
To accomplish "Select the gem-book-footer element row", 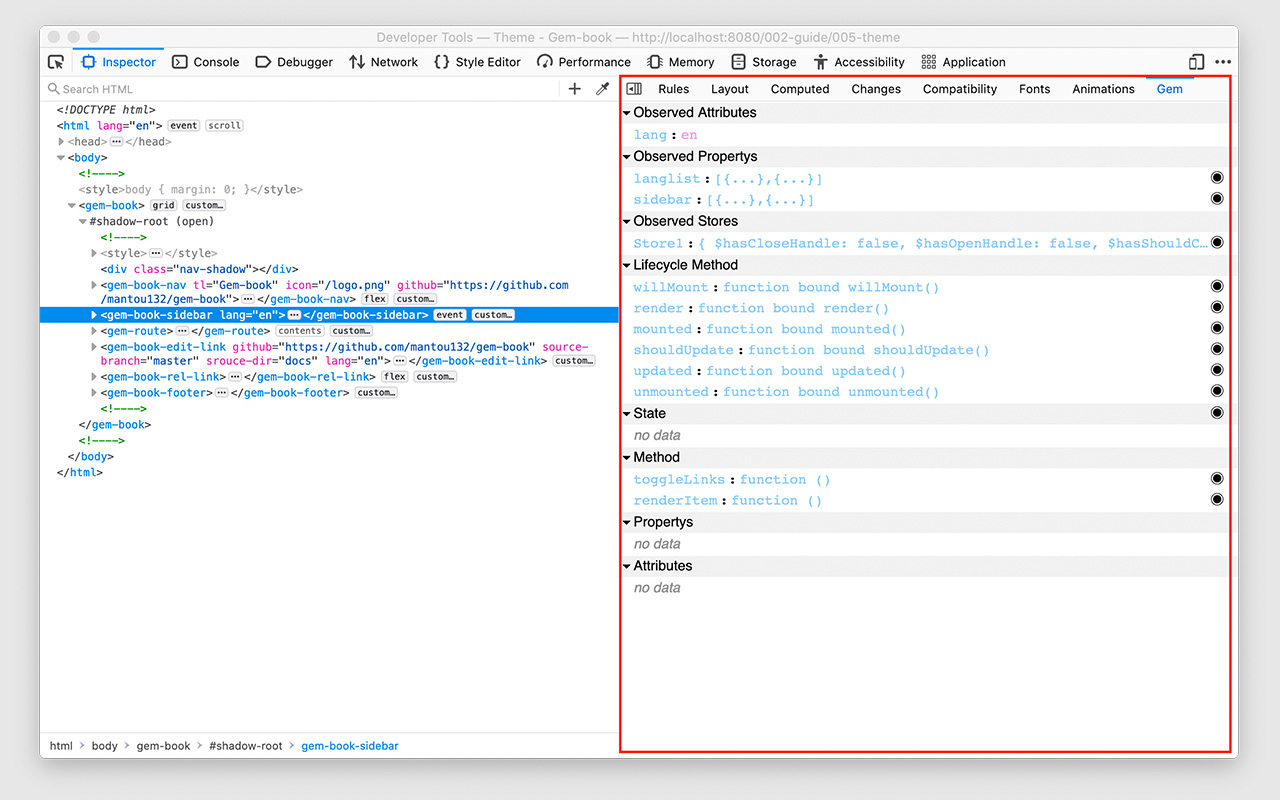I will (x=329, y=393).
